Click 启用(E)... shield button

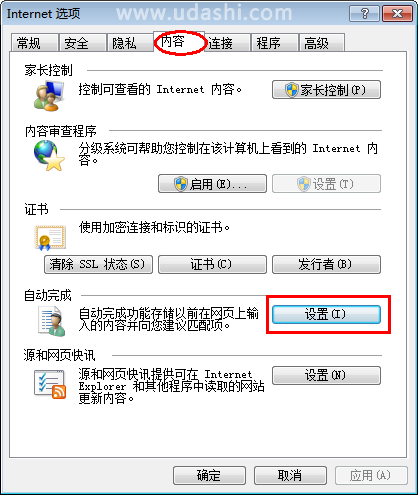pos(212,183)
